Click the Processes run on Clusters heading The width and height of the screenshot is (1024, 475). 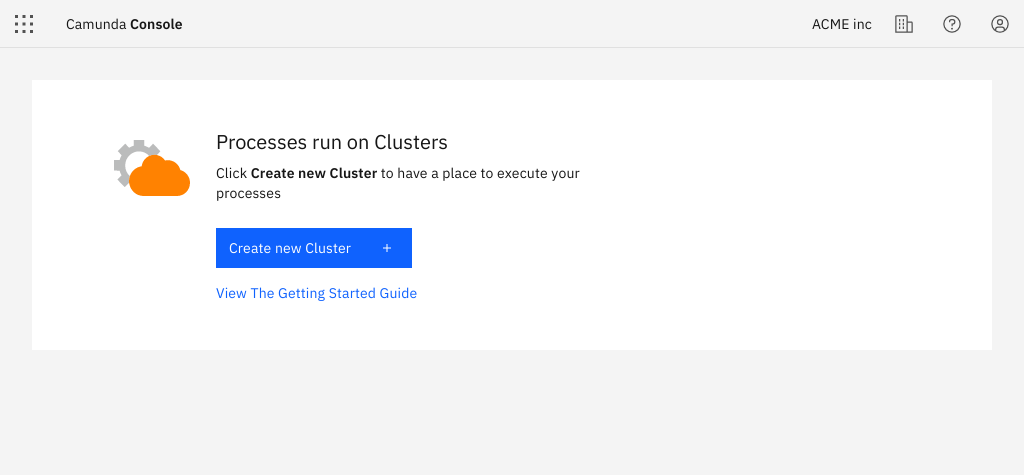pyautogui.click(x=331, y=142)
